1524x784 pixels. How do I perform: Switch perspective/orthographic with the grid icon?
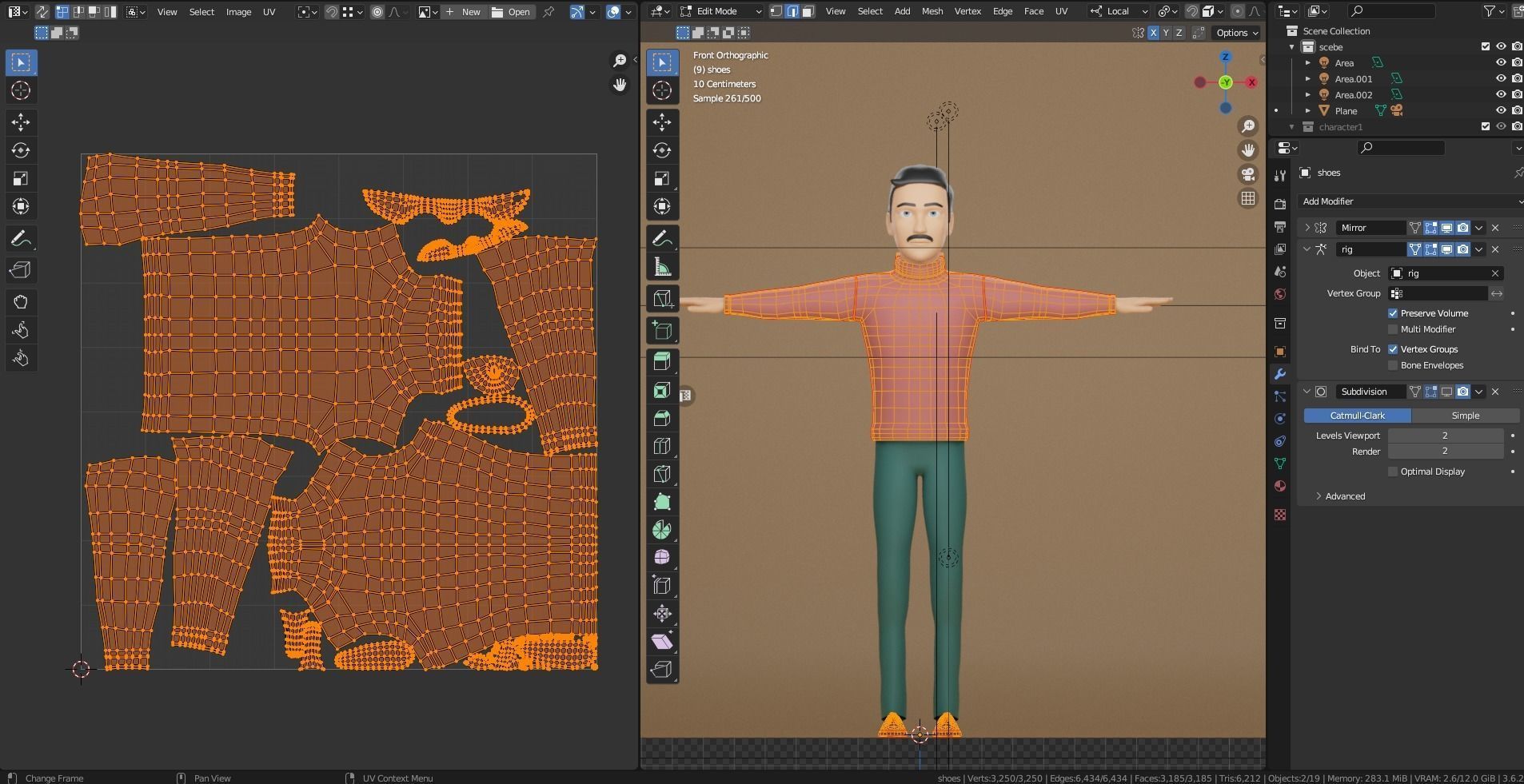tap(1248, 198)
